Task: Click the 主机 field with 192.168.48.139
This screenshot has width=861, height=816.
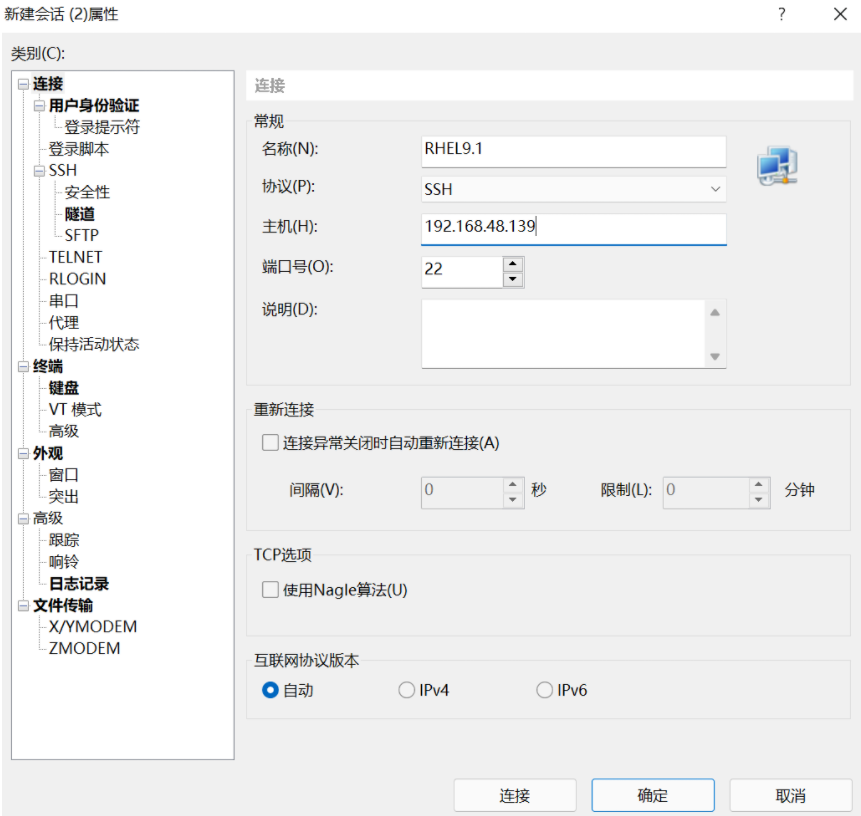Action: (x=574, y=229)
